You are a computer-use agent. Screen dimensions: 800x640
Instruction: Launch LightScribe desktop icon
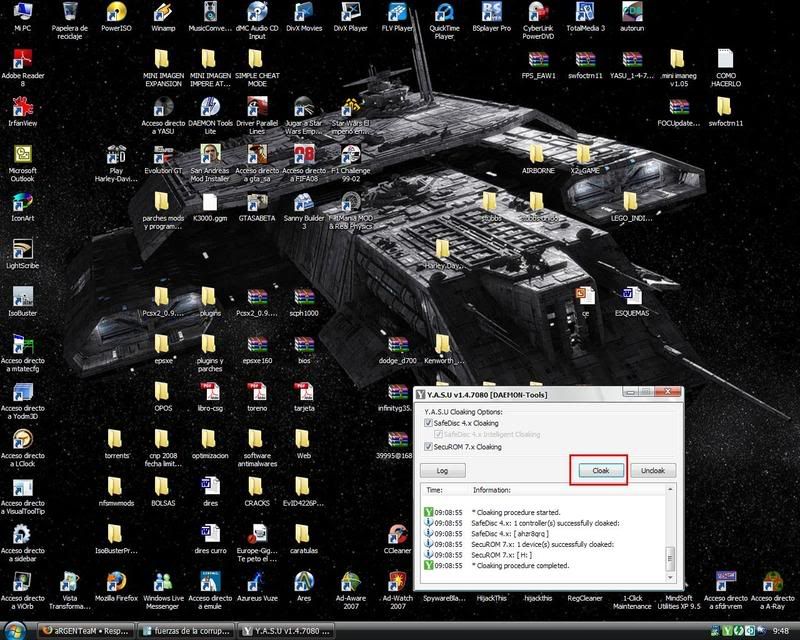pos(22,254)
